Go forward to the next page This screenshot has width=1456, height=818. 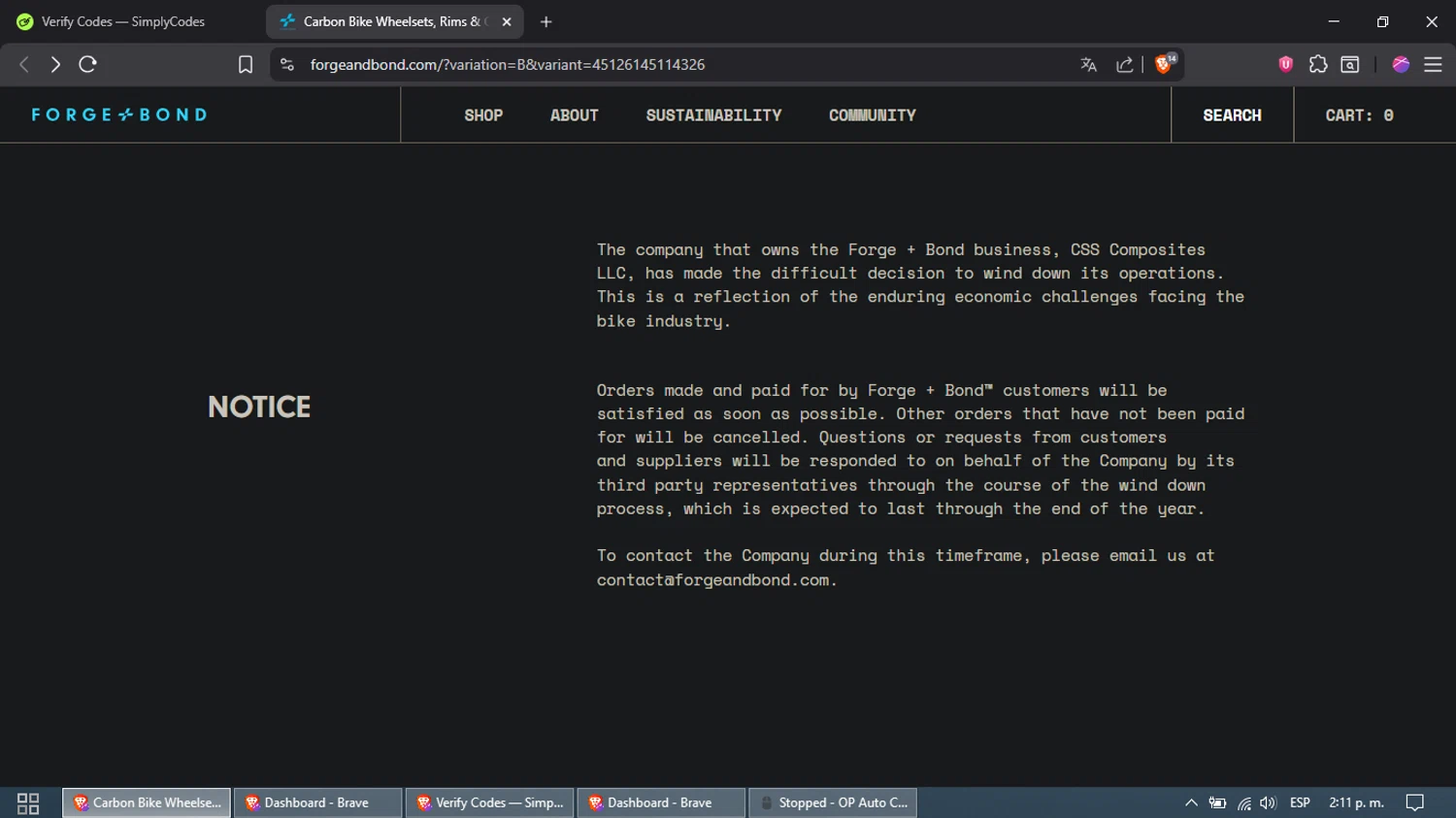click(55, 64)
